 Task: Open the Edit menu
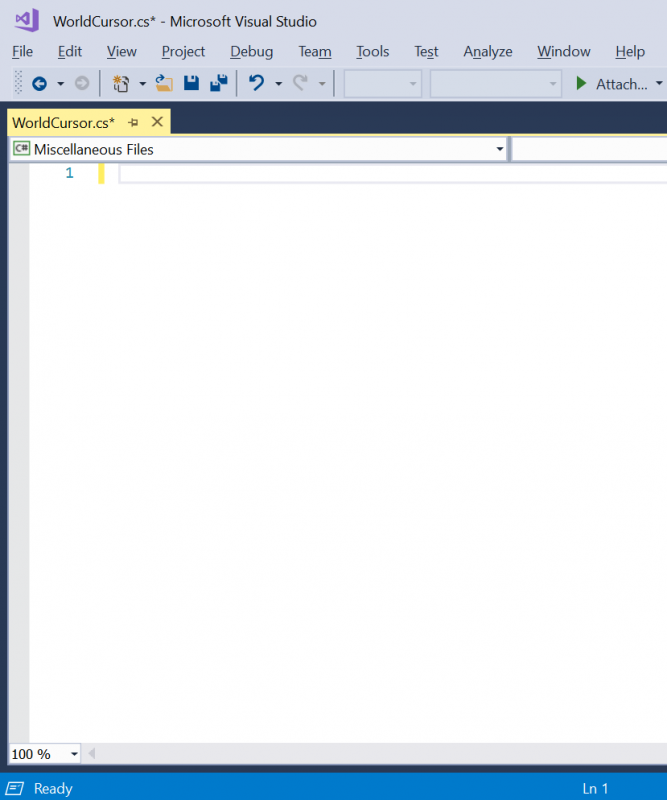point(69,52)
